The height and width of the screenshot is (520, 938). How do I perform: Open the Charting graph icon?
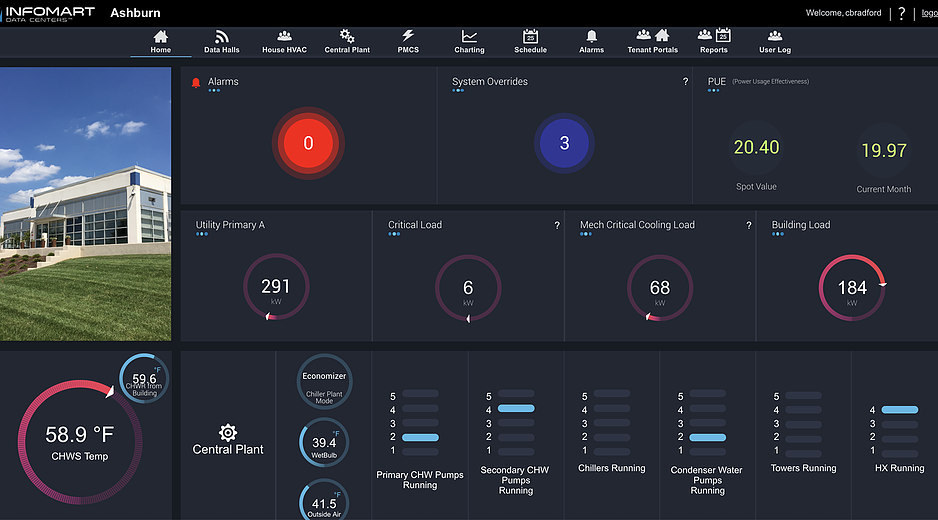click(469, 36)
